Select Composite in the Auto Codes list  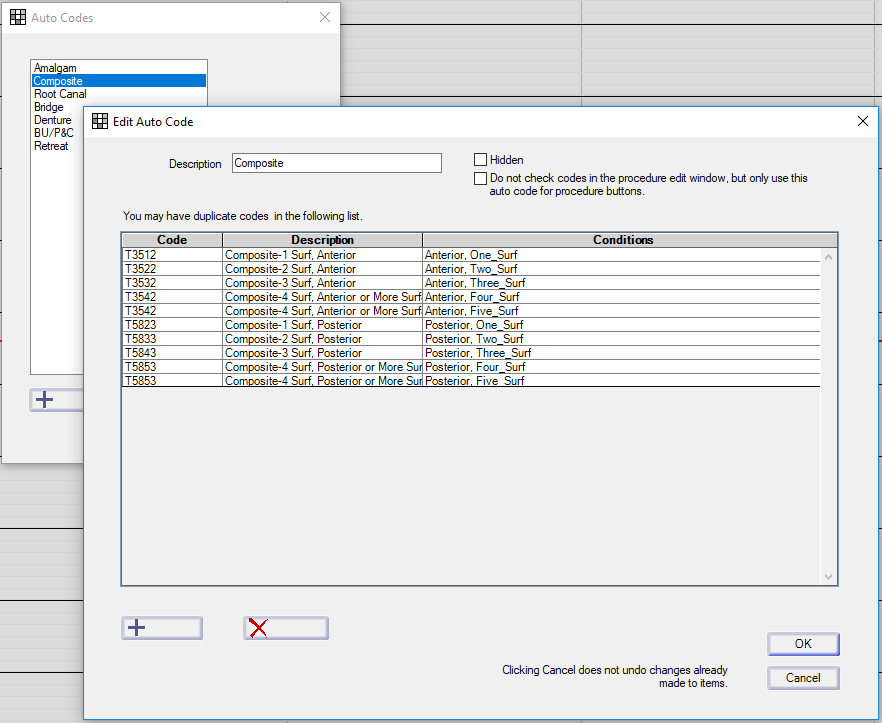[x=119, y=81]
